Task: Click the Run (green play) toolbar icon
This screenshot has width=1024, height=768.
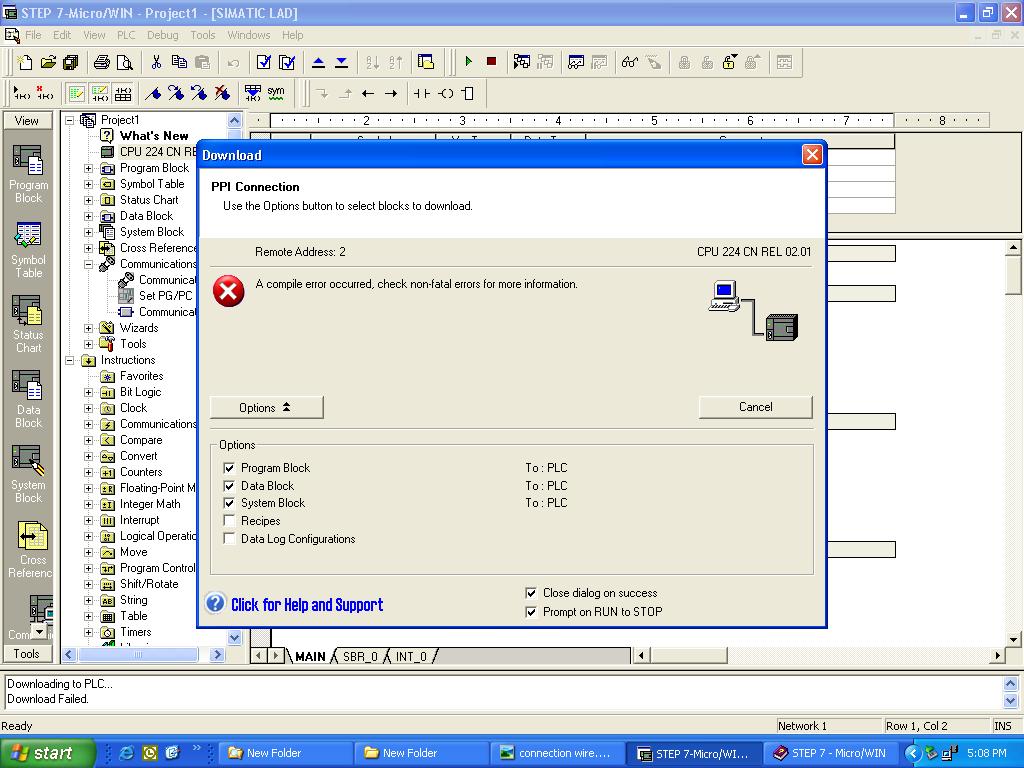Action: pos(468,62)
